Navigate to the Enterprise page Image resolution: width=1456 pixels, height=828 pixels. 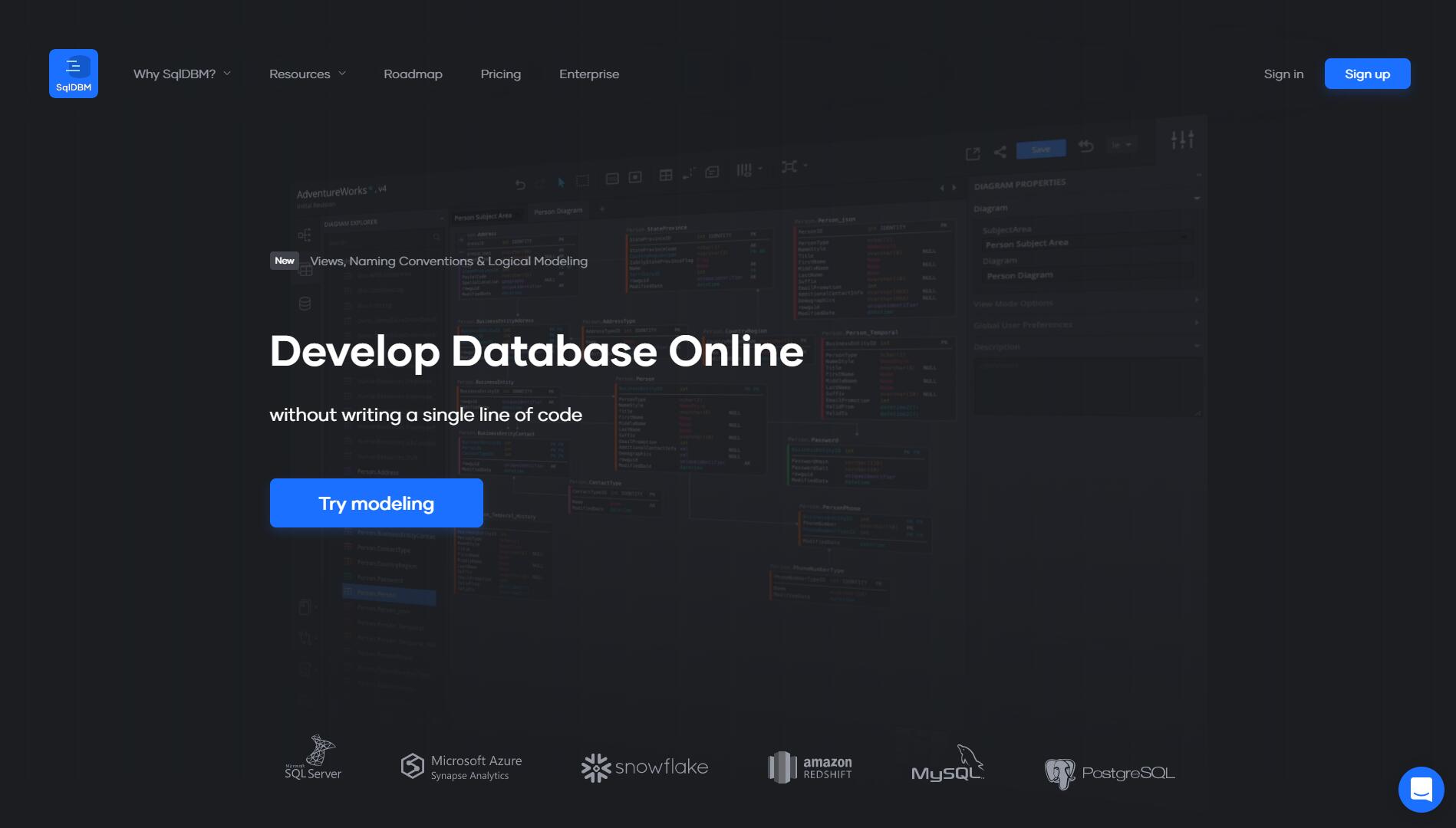[x=588, y=74]
